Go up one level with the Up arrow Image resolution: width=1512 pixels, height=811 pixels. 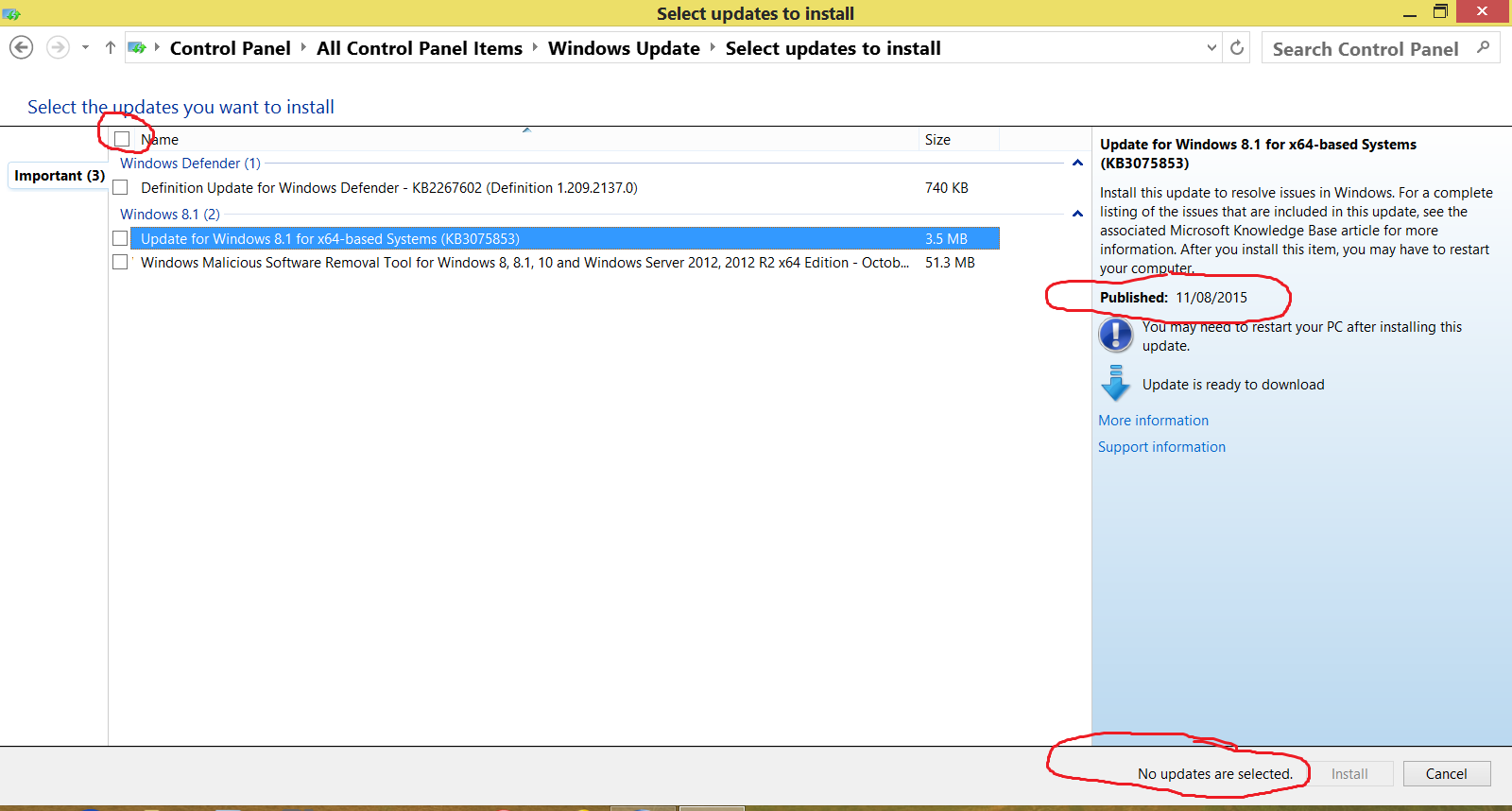(111, 47)
